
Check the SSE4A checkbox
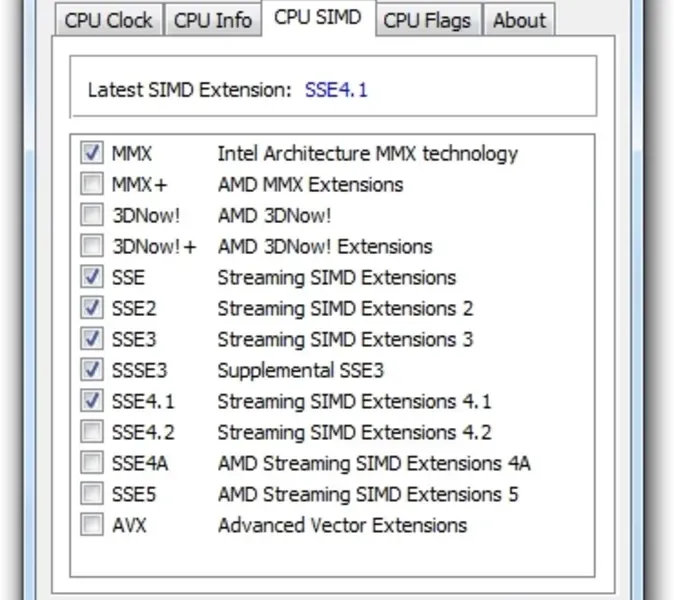click(x=92, y=463)
